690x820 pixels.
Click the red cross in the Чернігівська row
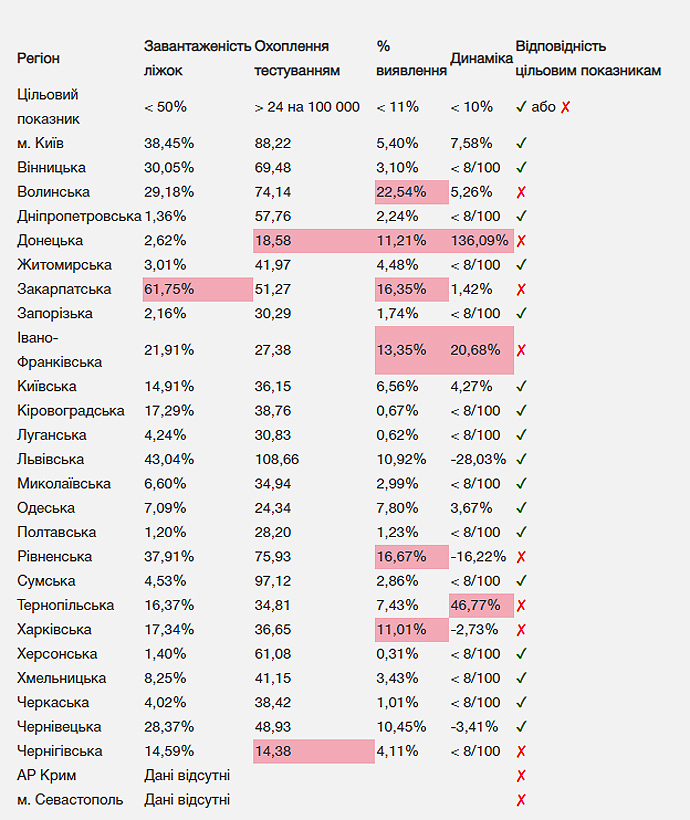[x=521, y=751]
